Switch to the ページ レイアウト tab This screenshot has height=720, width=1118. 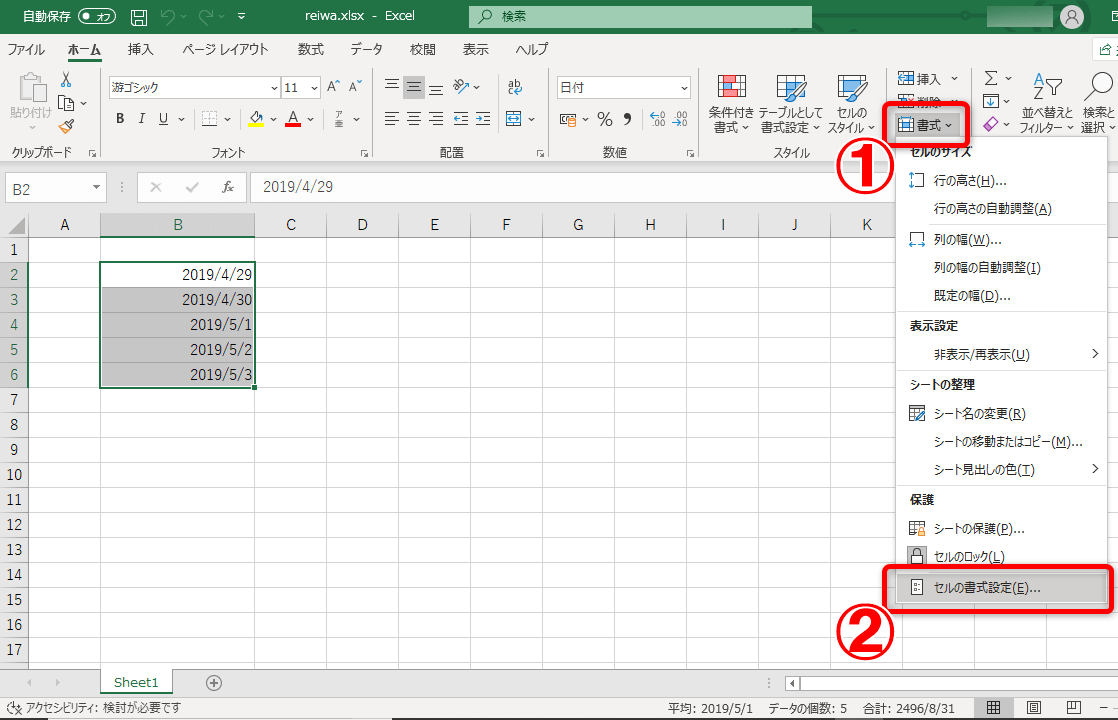click(225, 49)
